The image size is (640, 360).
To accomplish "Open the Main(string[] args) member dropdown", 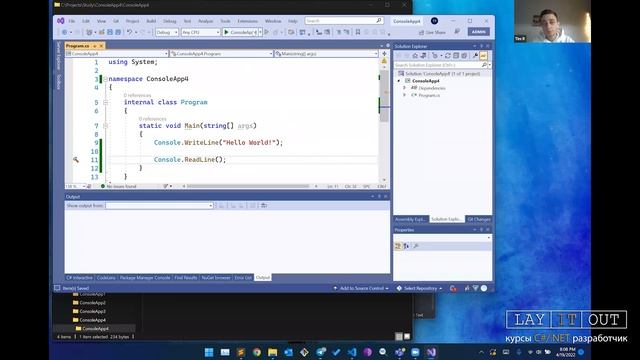I will (327, 53).
